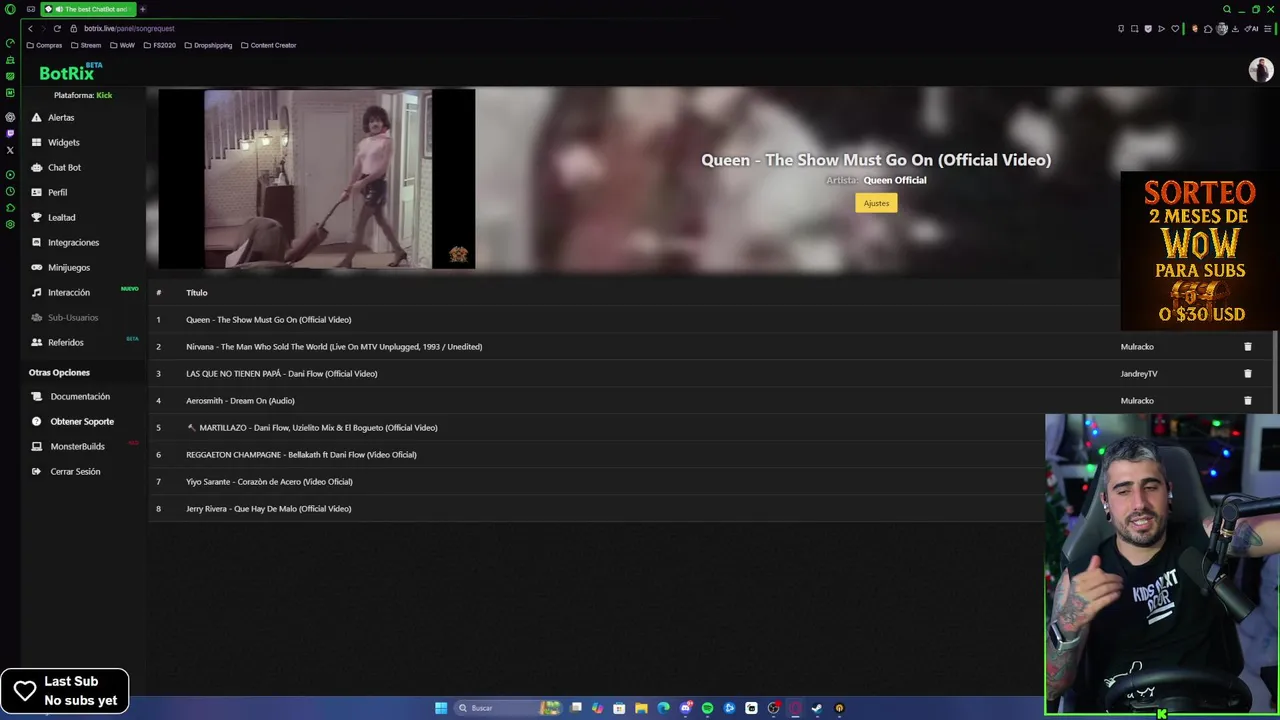Open the Content Creator bookmark folder

268,45
